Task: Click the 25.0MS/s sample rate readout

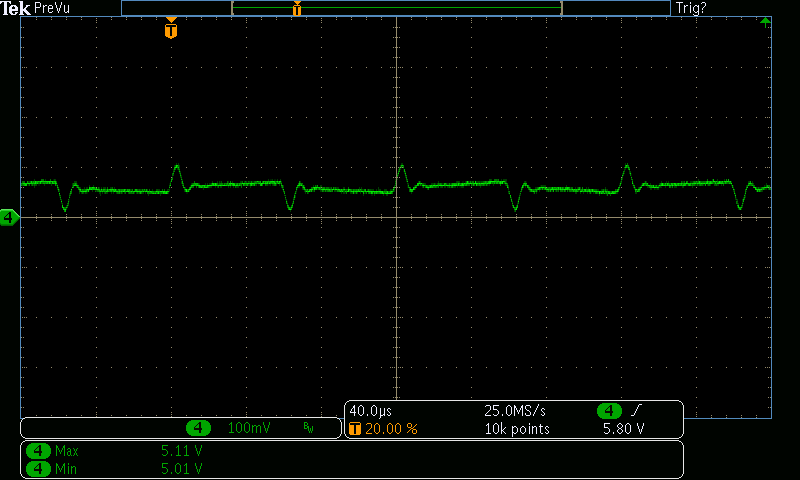Action: point(515,411)
